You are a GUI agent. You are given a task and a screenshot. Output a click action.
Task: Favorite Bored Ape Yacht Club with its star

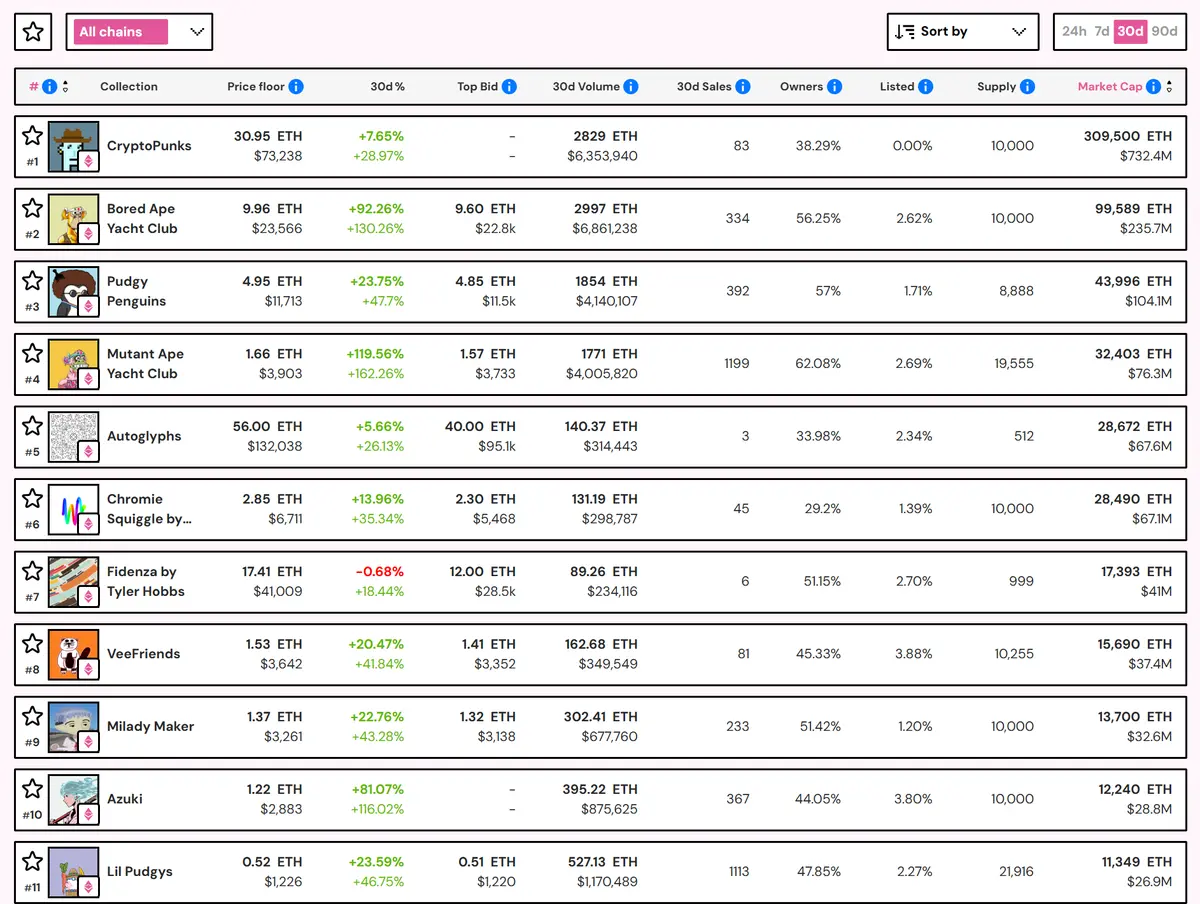(x=33, y=208)
